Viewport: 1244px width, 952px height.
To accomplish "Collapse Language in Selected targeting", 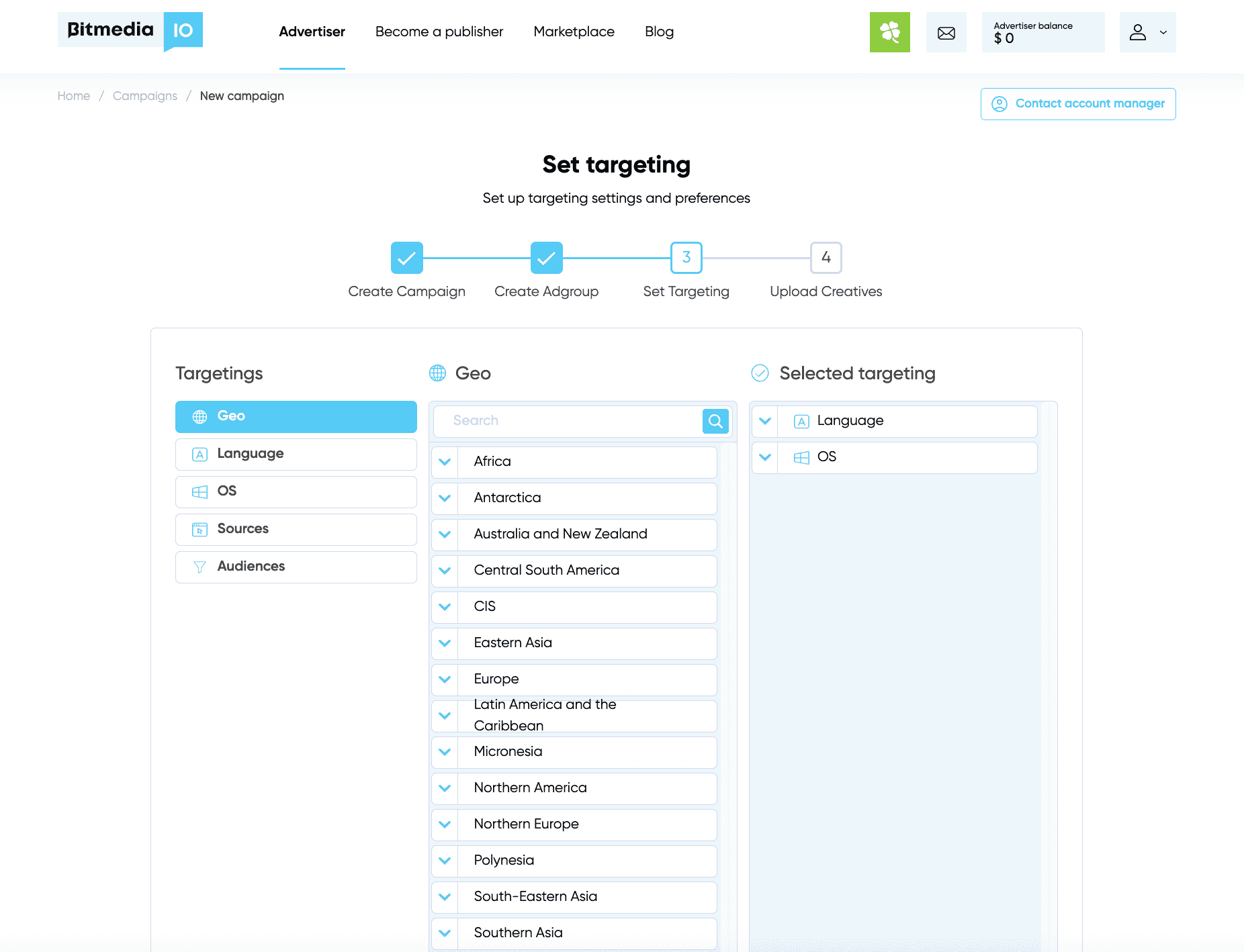I will click(764, 421).
